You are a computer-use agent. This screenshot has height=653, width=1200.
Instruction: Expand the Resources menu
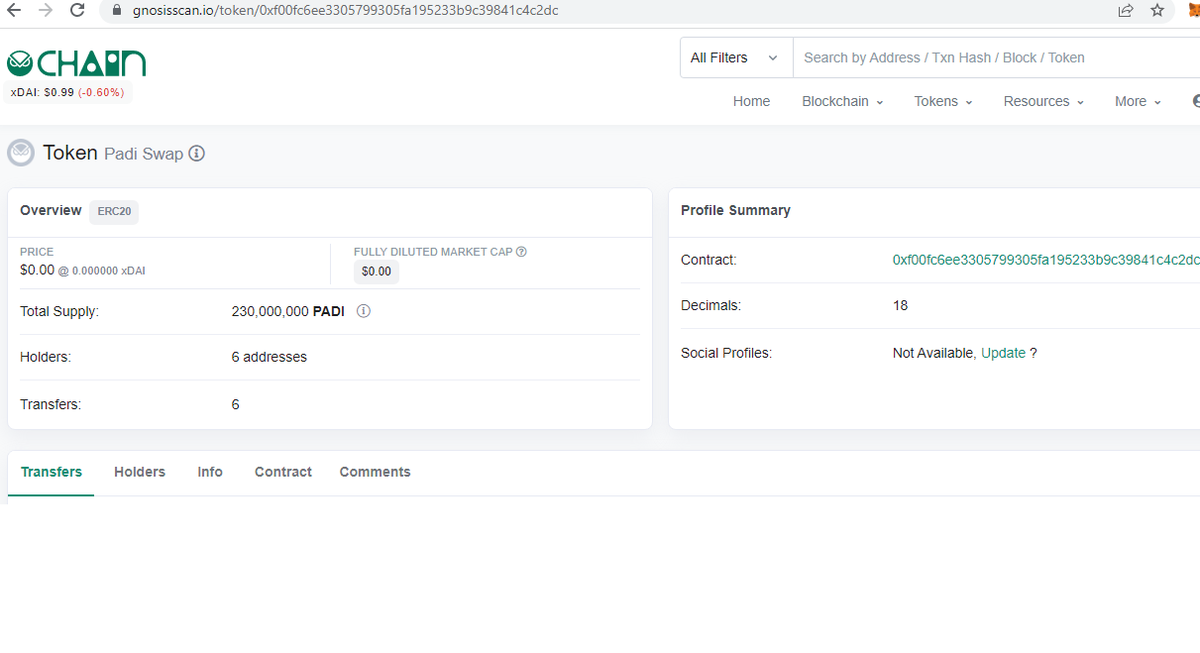[x=1043, y=101]
